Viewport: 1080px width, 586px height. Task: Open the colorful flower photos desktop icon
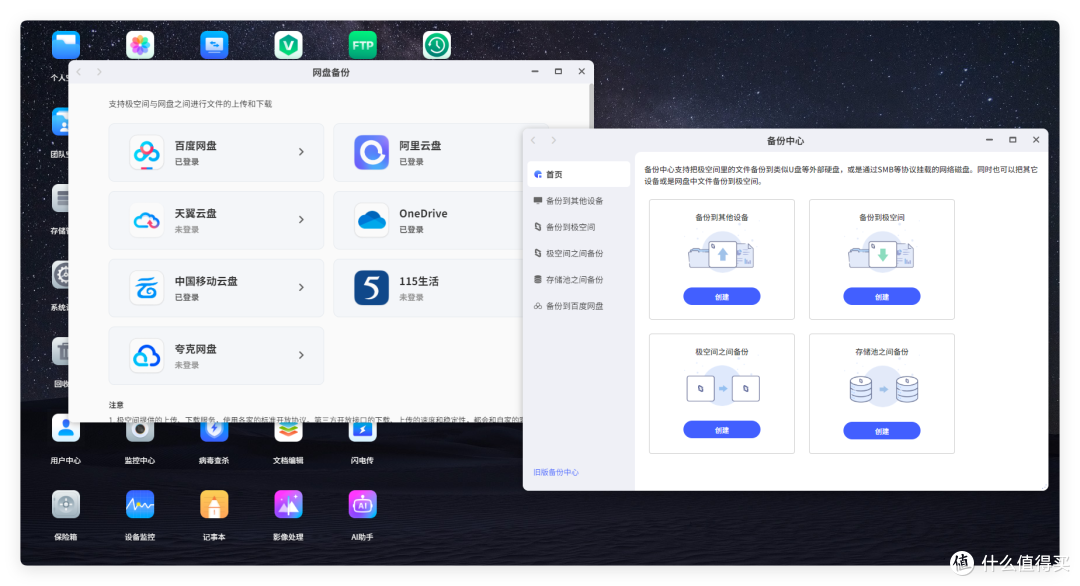coord(140,45)
